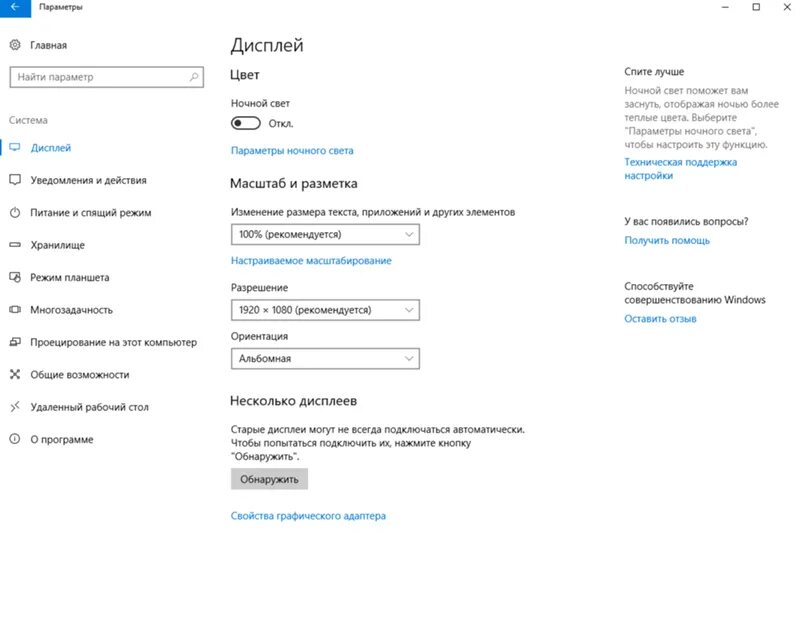The width and height of the screenshot is (800, 618).
Task: Click the Главная gear icon
Action: pos(15,45)
